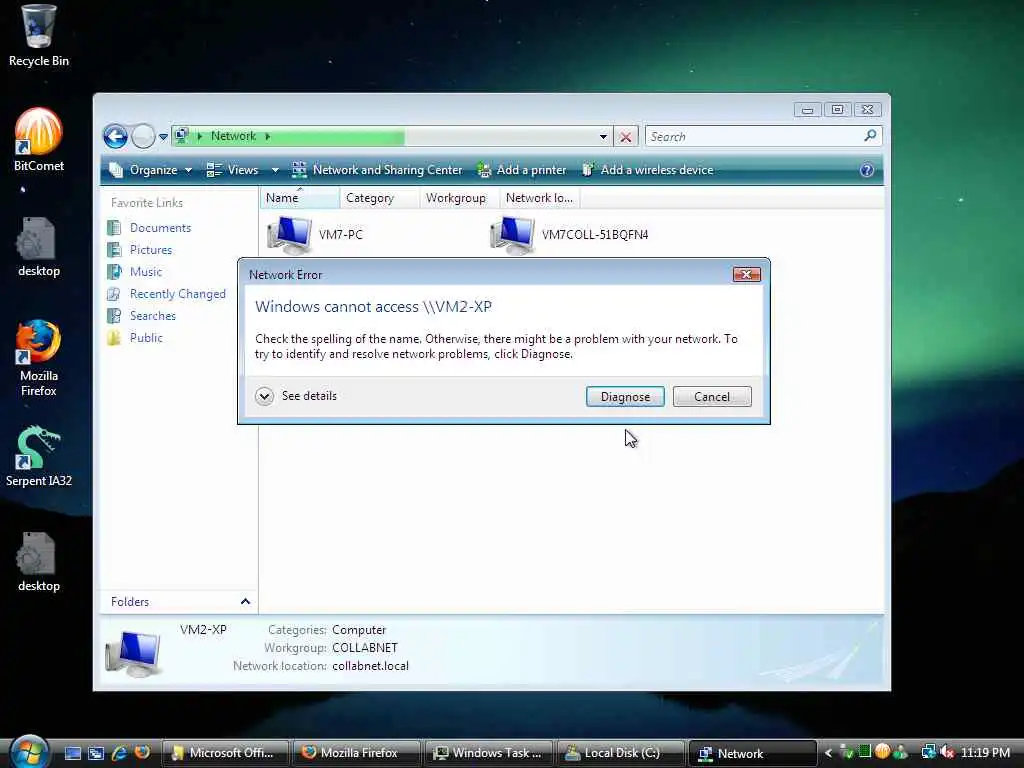Launch Internet Explorer from Quick Launch
Viewport: 1024px width, 768px height.
pos(119,753)
